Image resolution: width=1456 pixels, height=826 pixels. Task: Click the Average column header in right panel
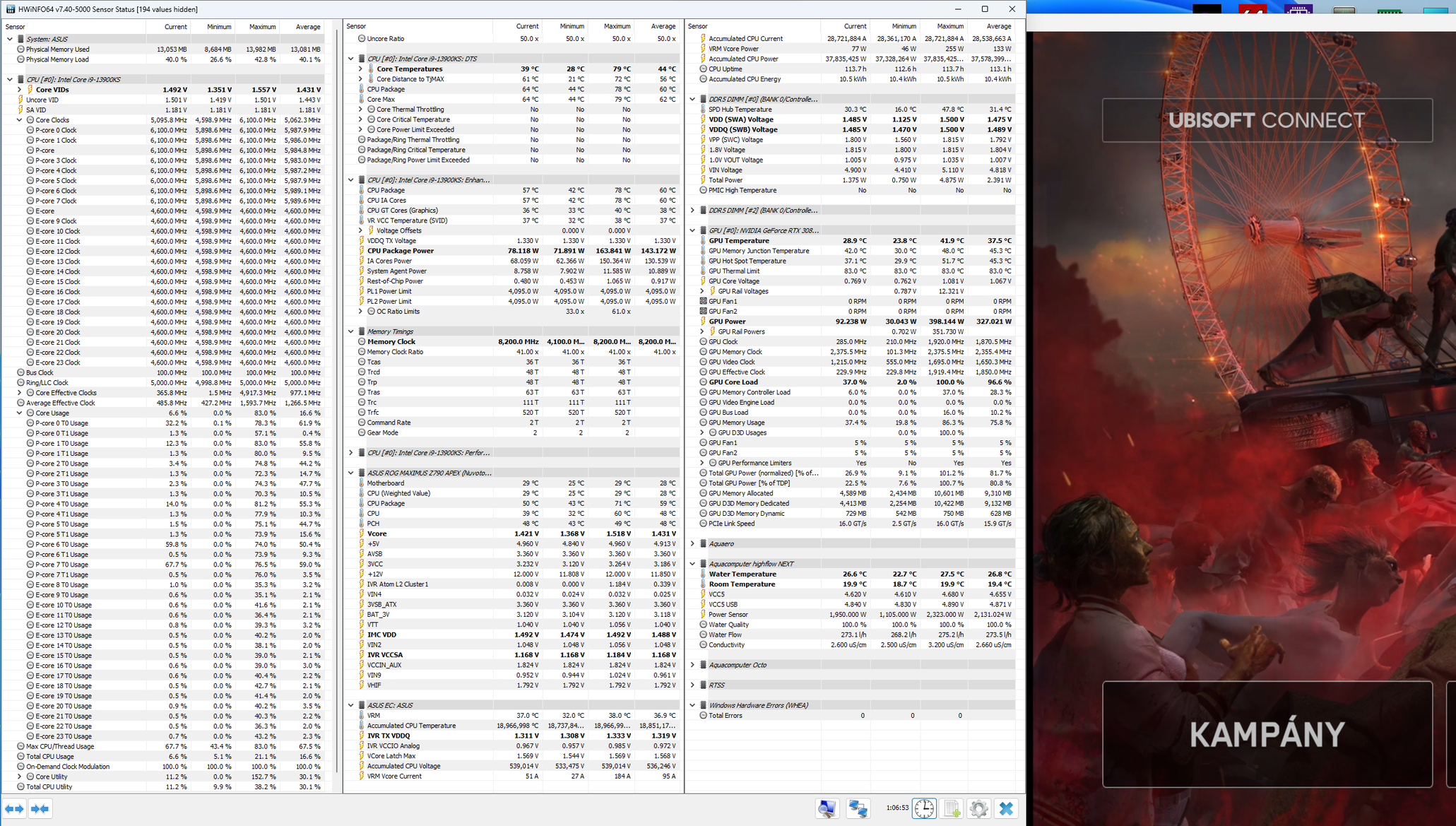point(998,27)
